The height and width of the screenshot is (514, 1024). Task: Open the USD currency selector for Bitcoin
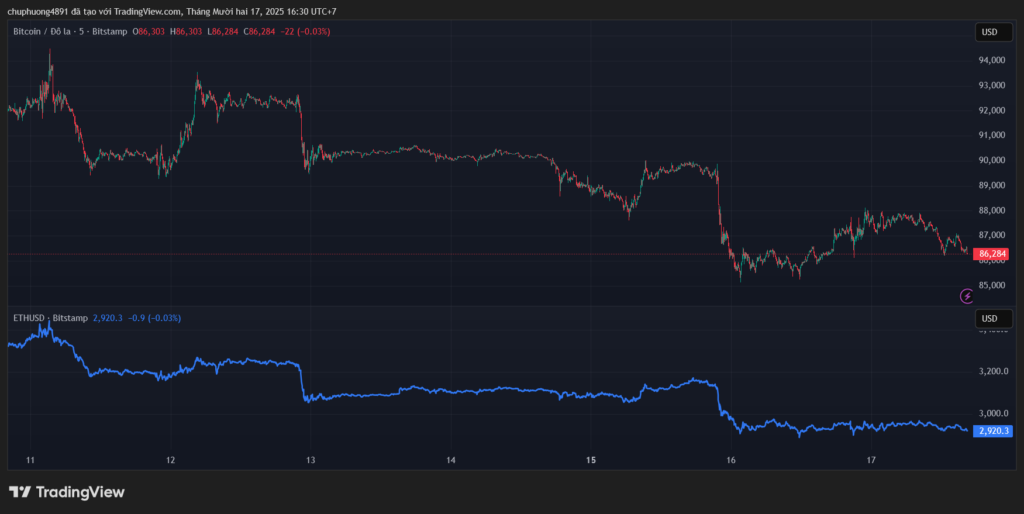click(989, 32)
